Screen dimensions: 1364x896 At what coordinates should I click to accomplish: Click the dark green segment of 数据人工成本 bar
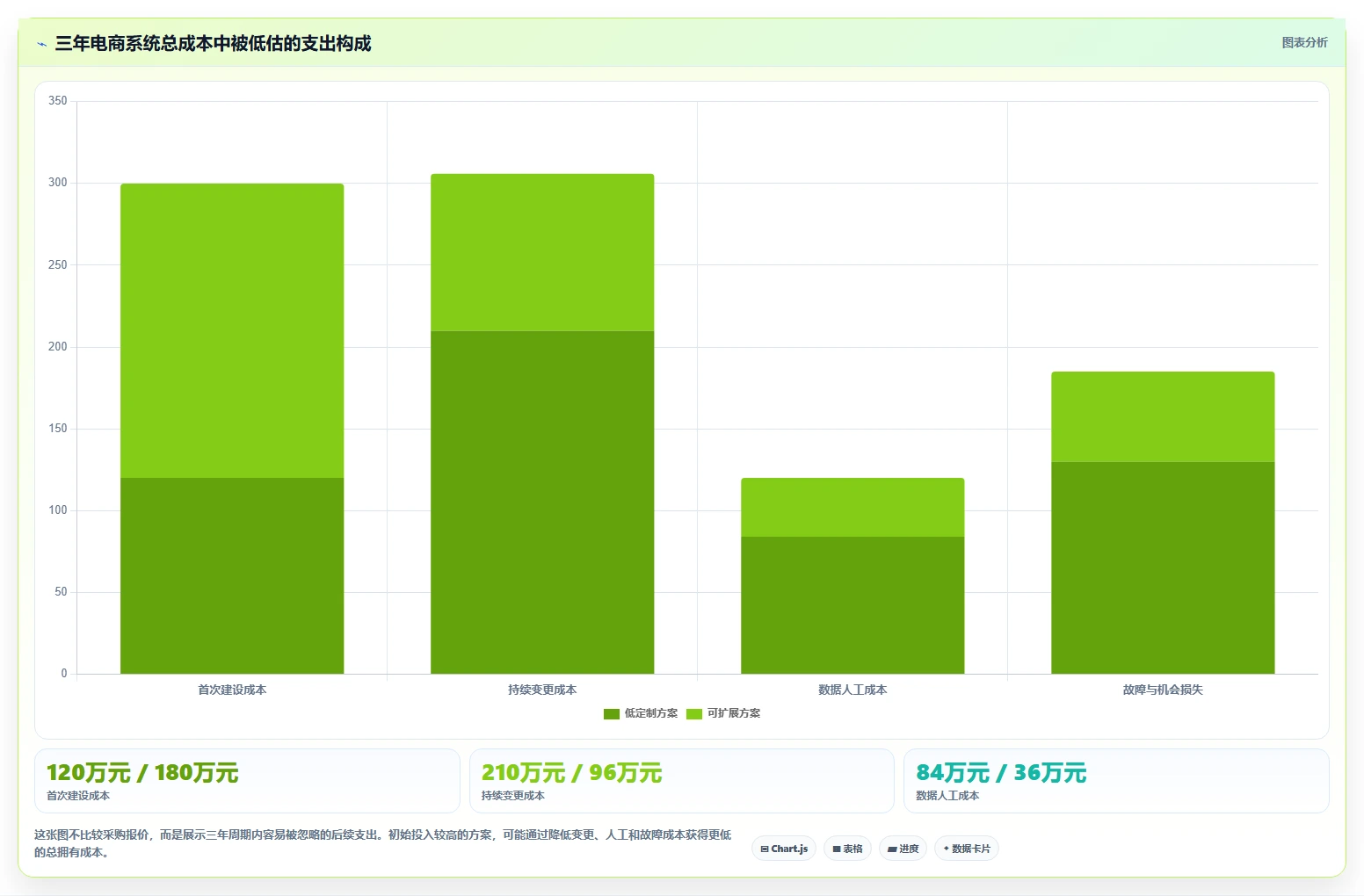coord(852,605)
